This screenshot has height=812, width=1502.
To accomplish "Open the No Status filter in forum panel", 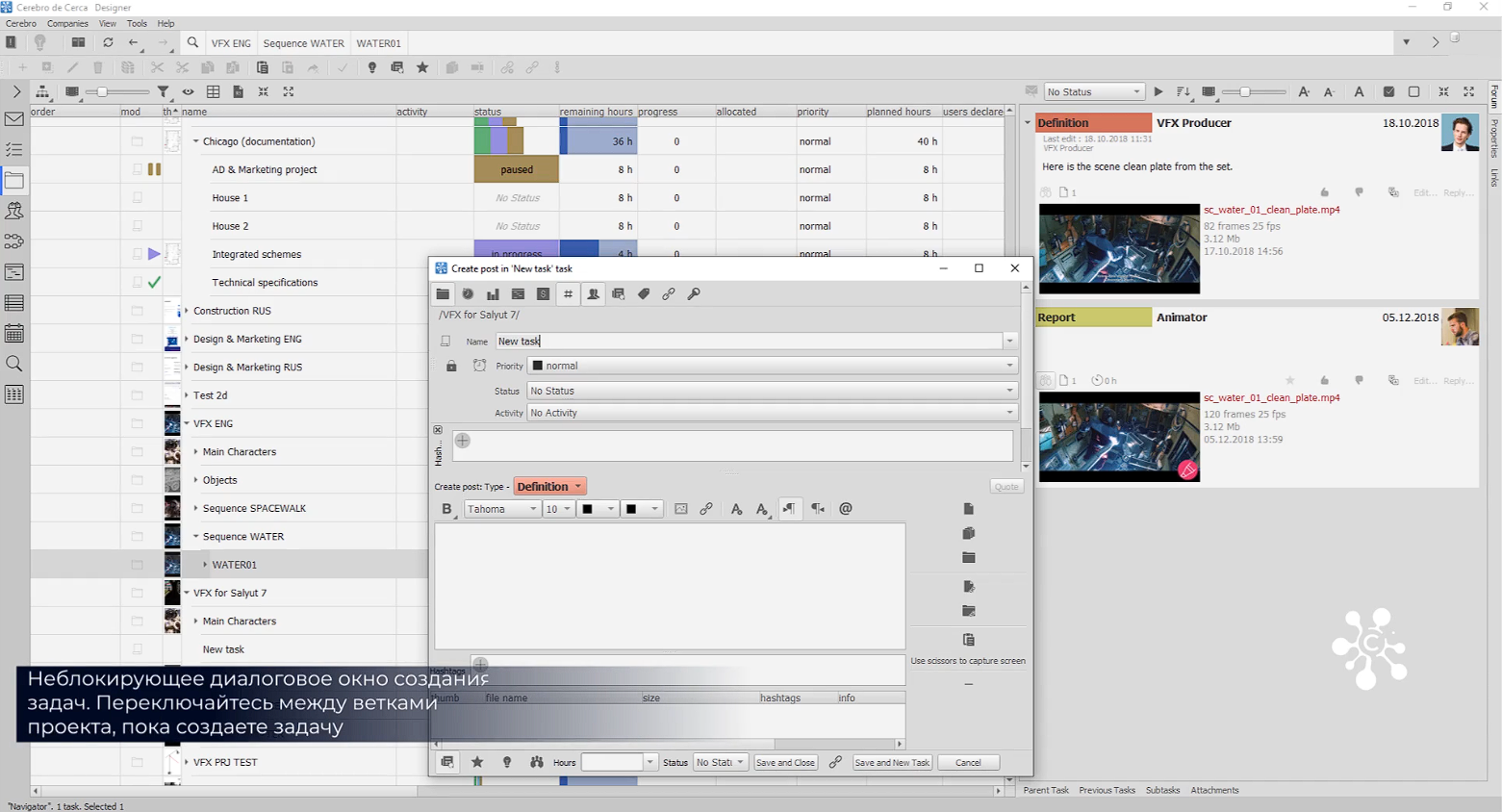I will tap(1095, 92).
